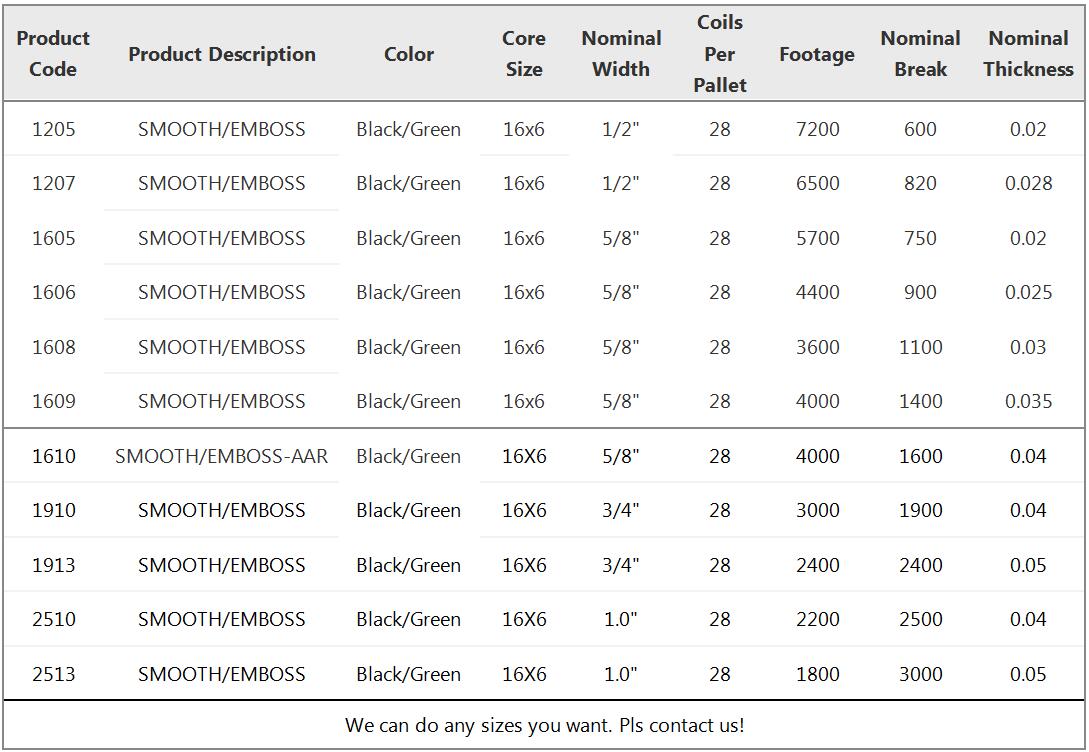
Task: Click nominal break value 900
Action: (920, 292)
